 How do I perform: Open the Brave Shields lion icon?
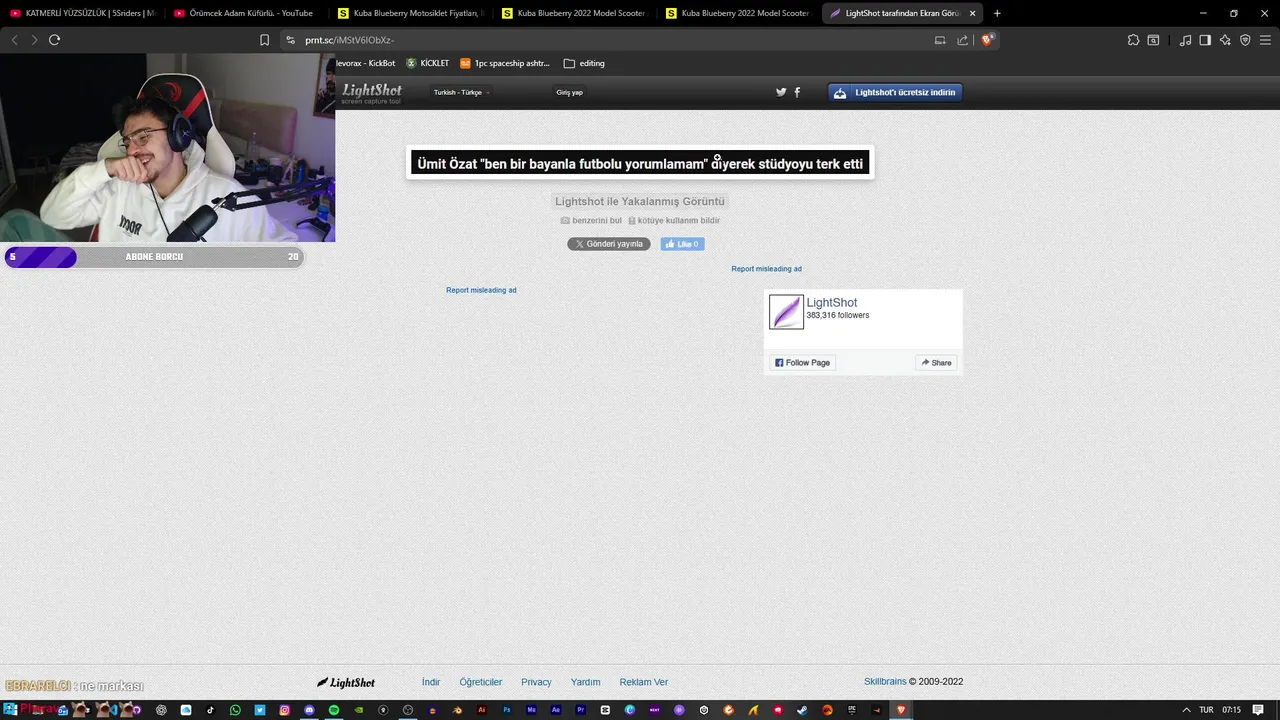point(987,40)
